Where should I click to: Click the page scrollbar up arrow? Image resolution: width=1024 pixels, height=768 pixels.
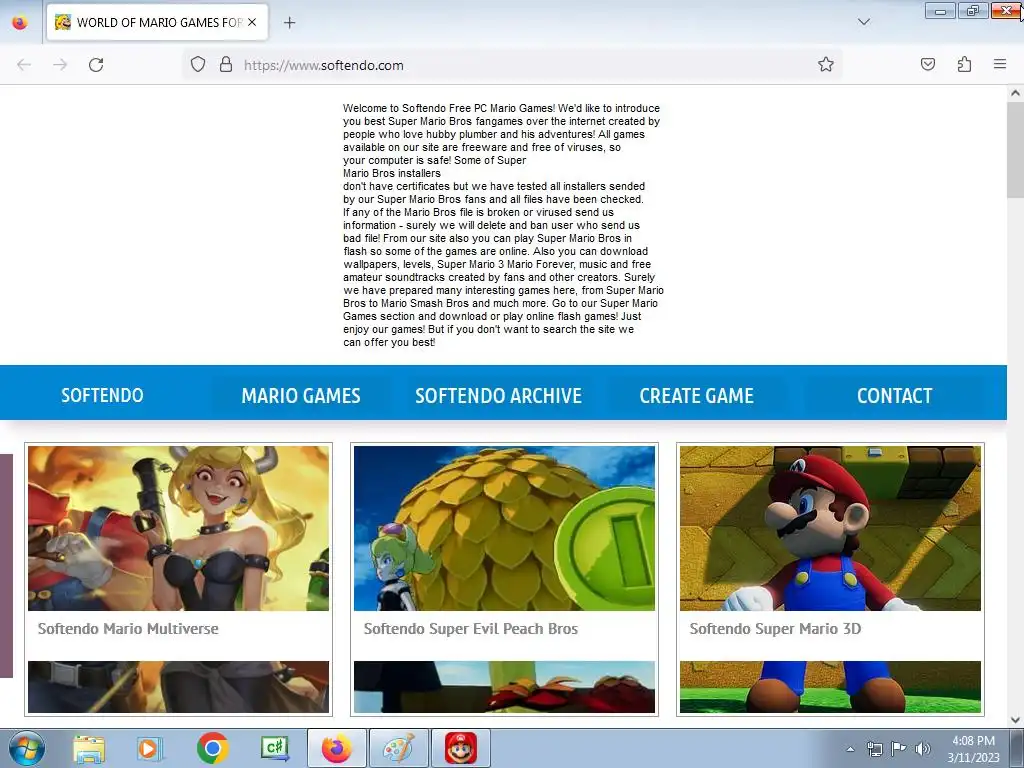1015,93
